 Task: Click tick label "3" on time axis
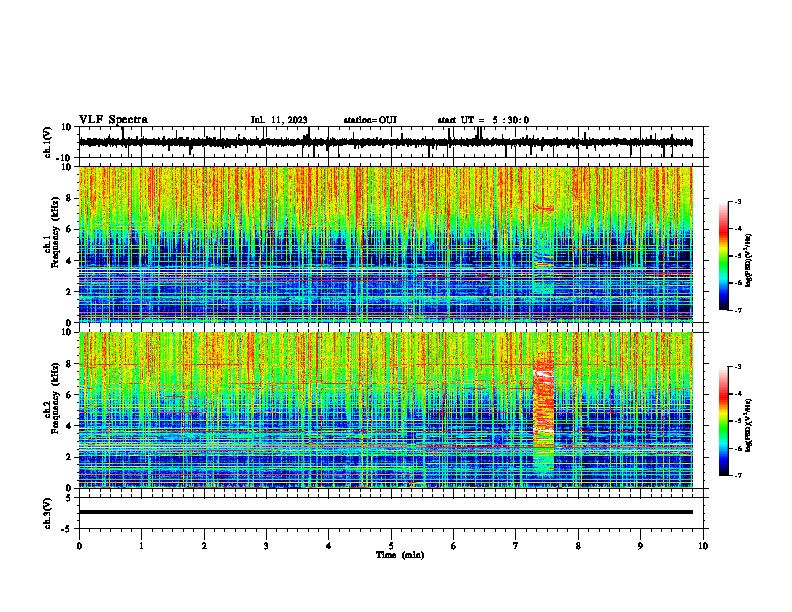coord(266,546)
